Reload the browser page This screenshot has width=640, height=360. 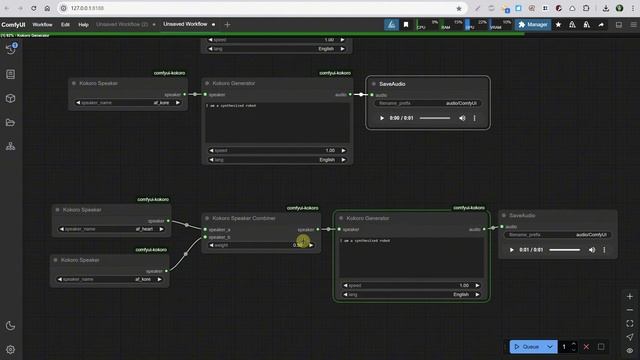tap(33, 8)
